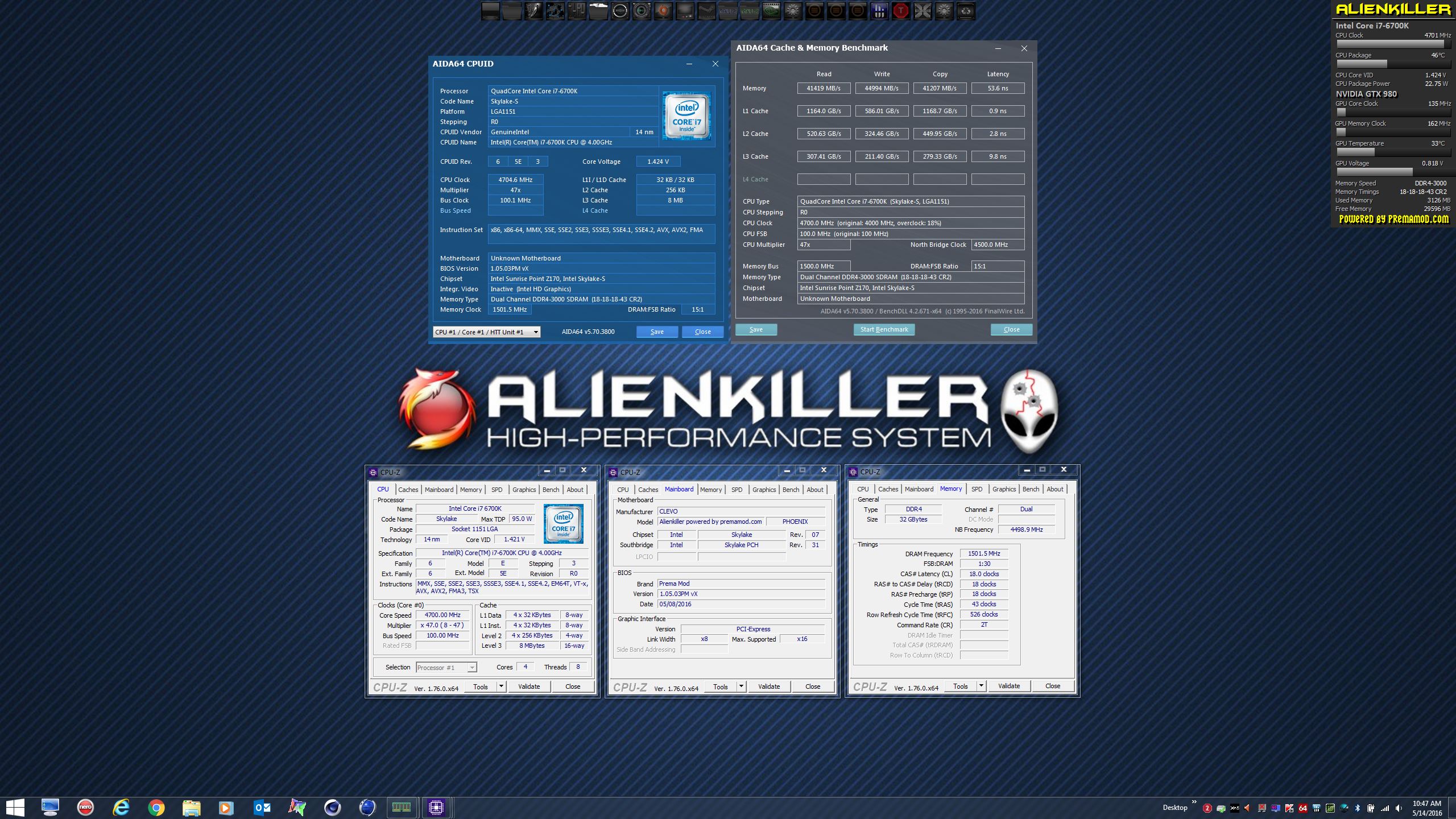Expand Tools arrow in CPU-Z Memory-tab window

point(981,686)
